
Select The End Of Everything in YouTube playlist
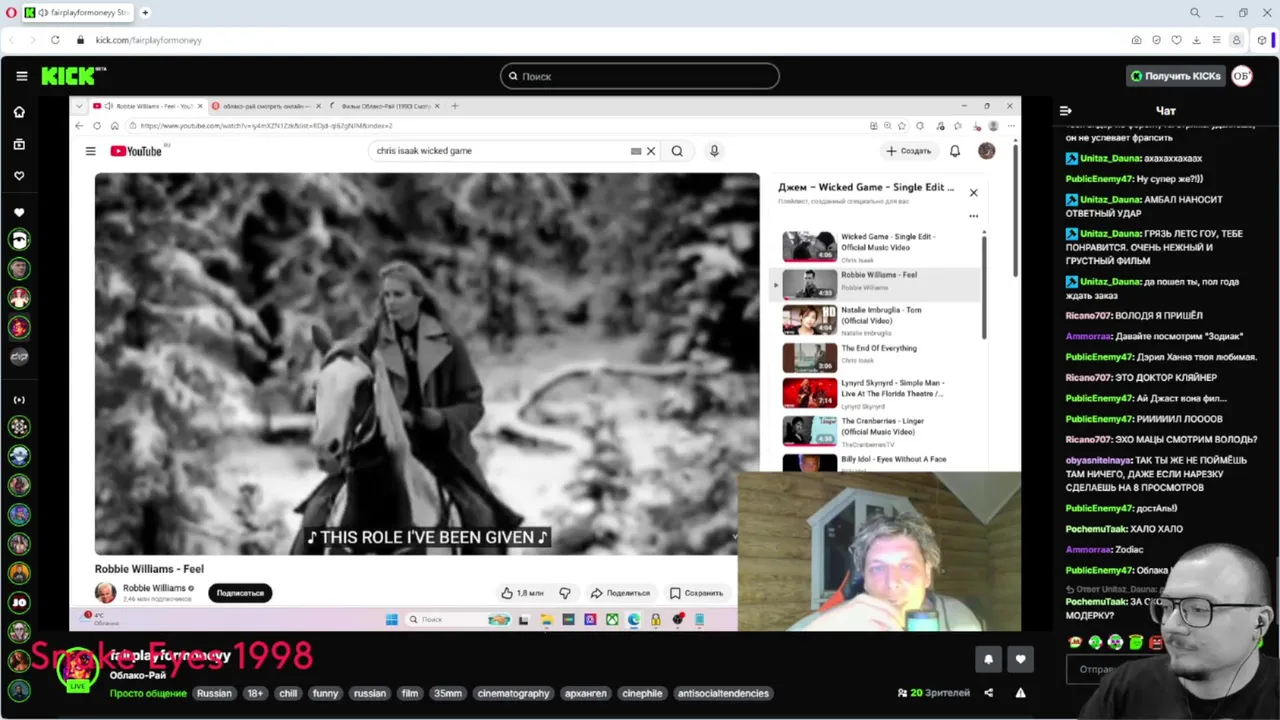click(875, 357)
